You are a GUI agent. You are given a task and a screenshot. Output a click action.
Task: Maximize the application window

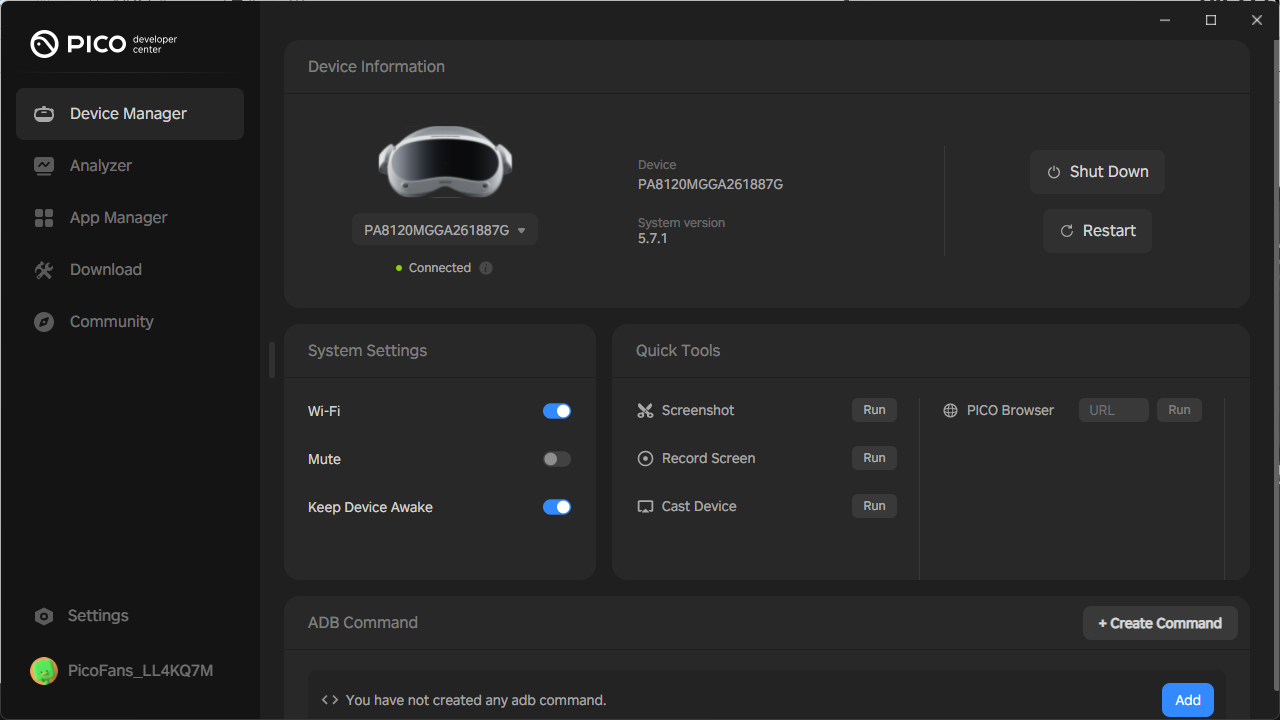coord(1211,20)
